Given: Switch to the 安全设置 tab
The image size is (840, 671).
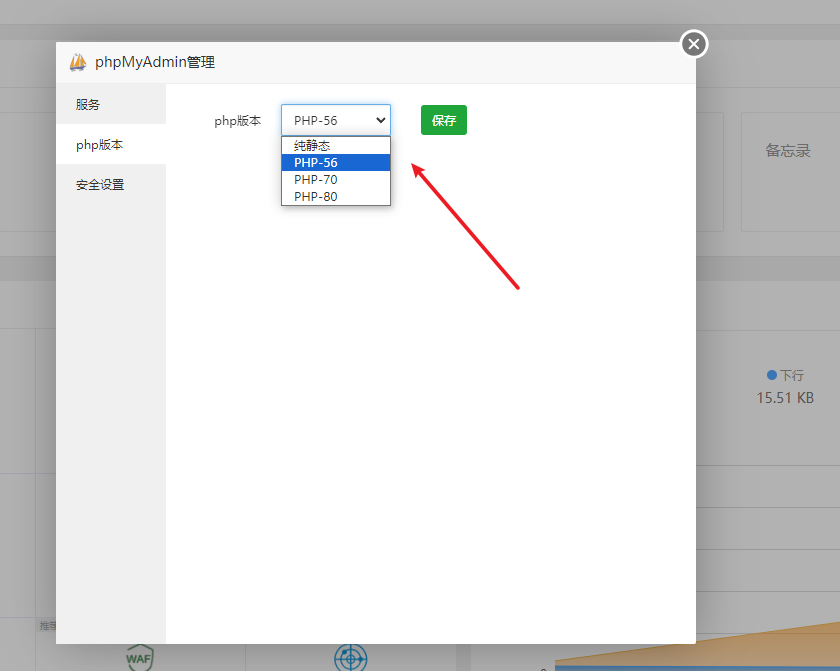Looking at the screenshot, I should pyautogui.click(x=111, y=185).
